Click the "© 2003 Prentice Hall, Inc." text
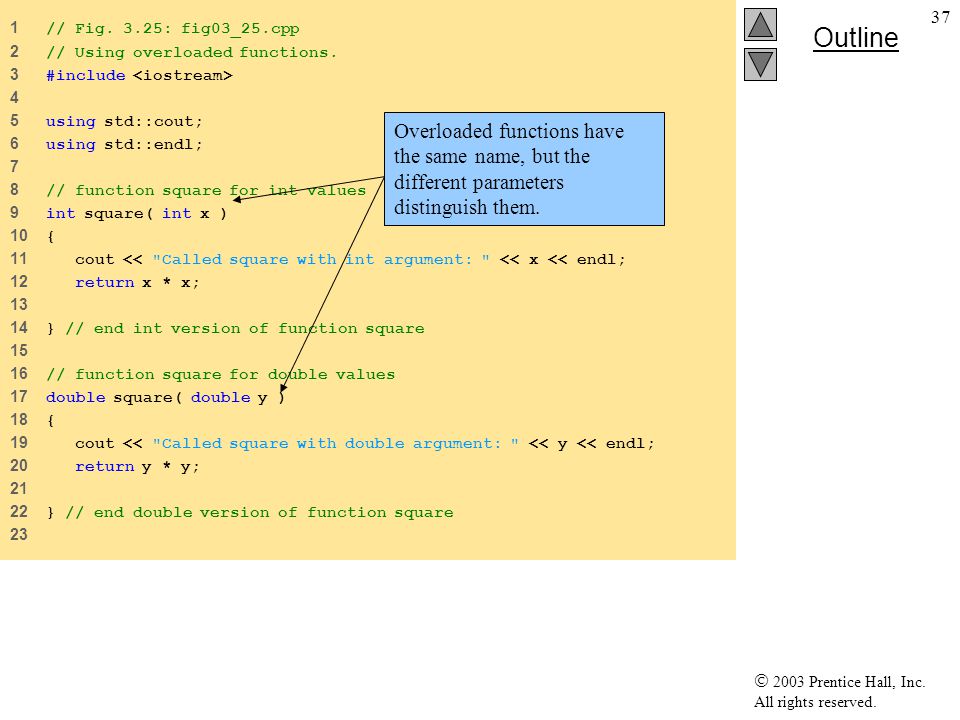This screenshot has width=960, height=720. tap(839, 681)
